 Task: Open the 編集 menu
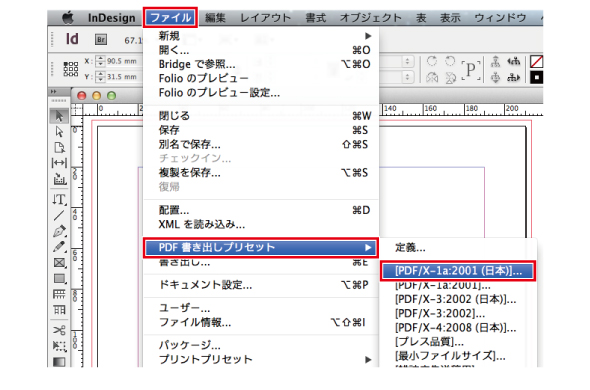coord(215,18)
